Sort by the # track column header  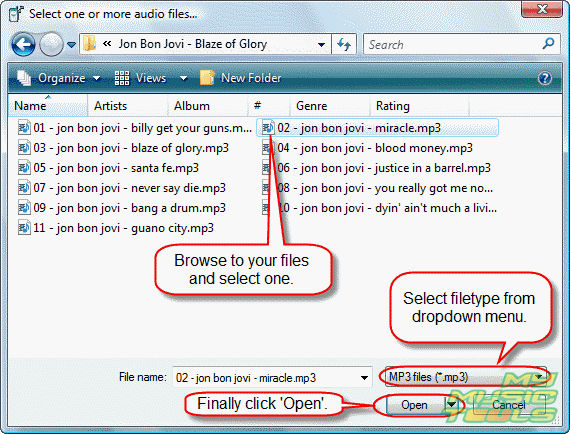[x=269, y=106]
